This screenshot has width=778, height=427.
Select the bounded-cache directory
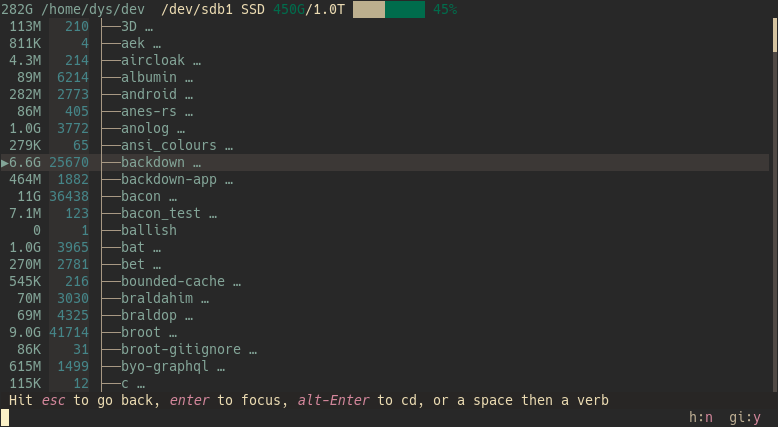(x=173, y=281)
